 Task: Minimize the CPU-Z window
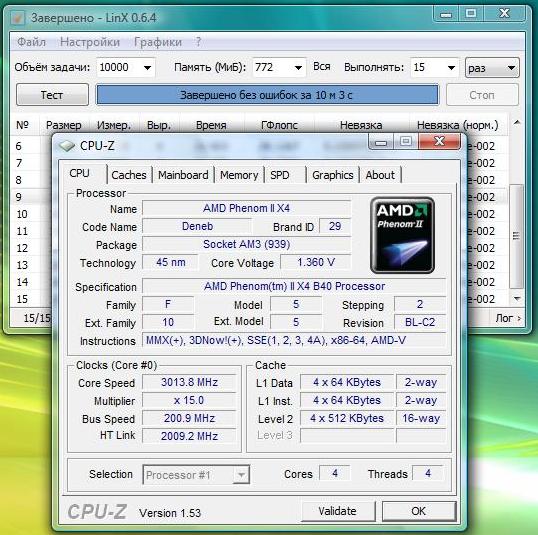pyautogui.click(x=381, y=142)
